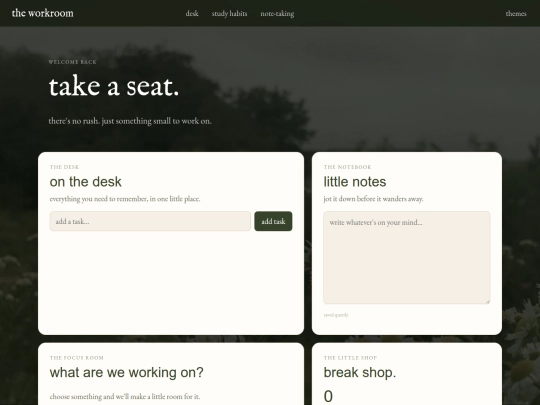540x405 pixels.
Task: Click 'there's no rush' subtitle text
Action: 130,121
